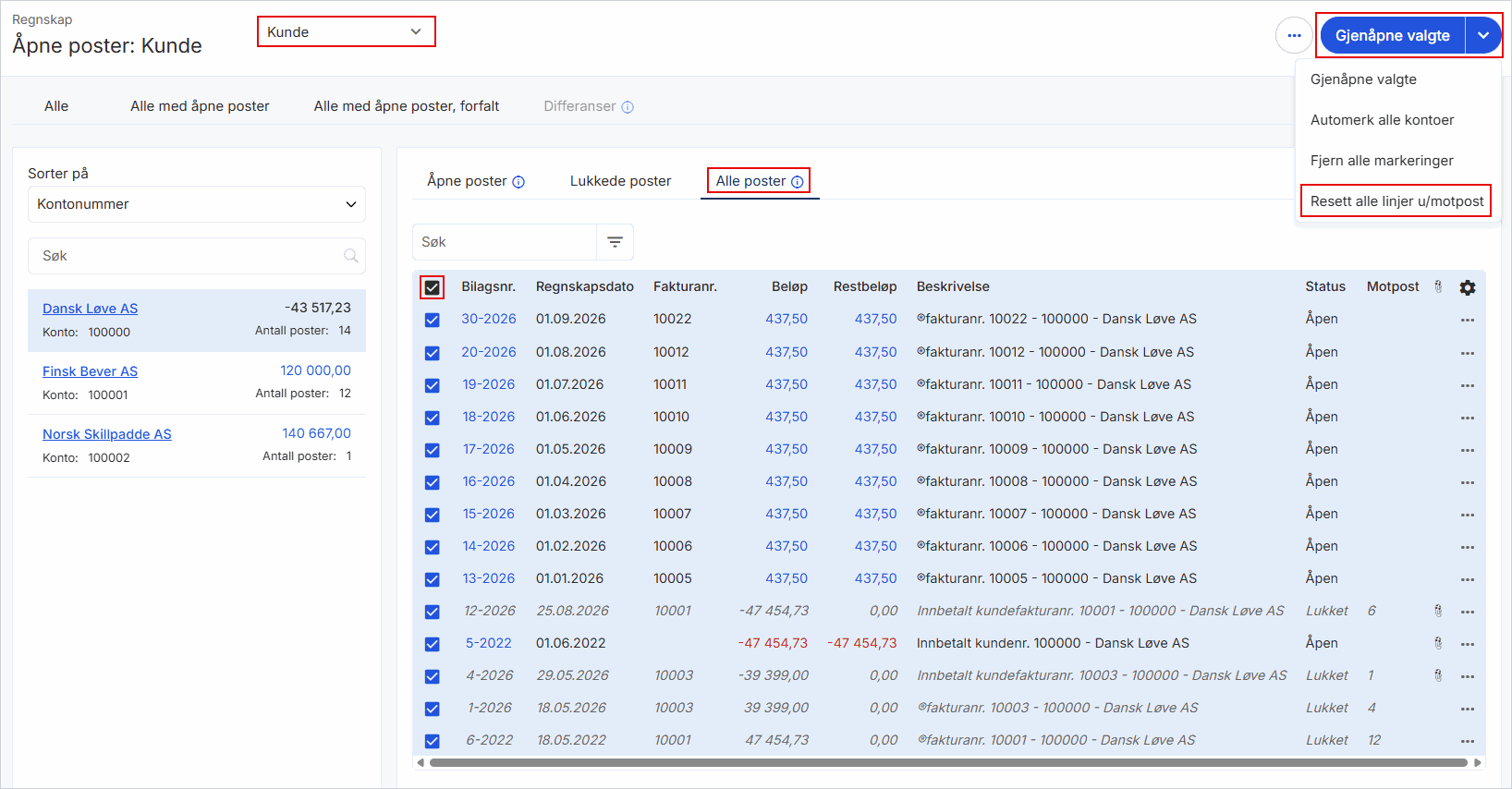
Task: Click the attachment column header icon
Action: (x=1438, y=286)
